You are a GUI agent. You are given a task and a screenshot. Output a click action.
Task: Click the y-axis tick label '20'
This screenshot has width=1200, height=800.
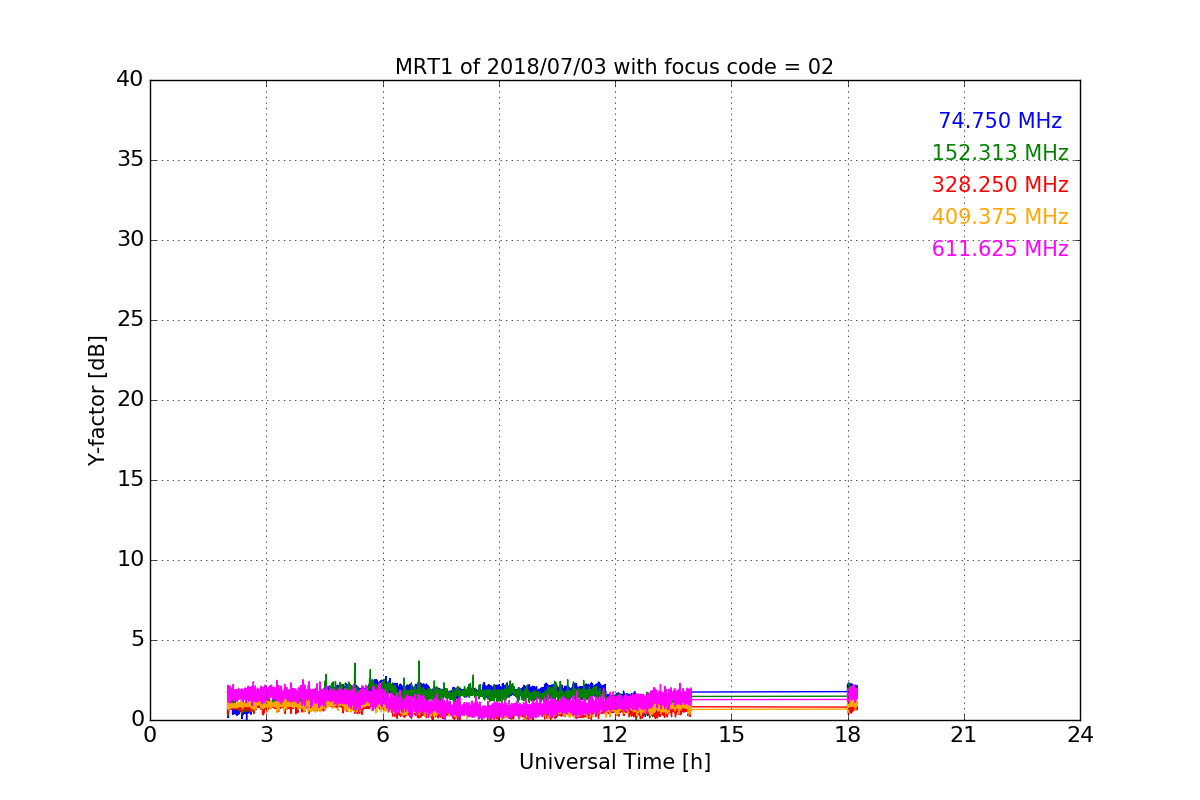130,400
